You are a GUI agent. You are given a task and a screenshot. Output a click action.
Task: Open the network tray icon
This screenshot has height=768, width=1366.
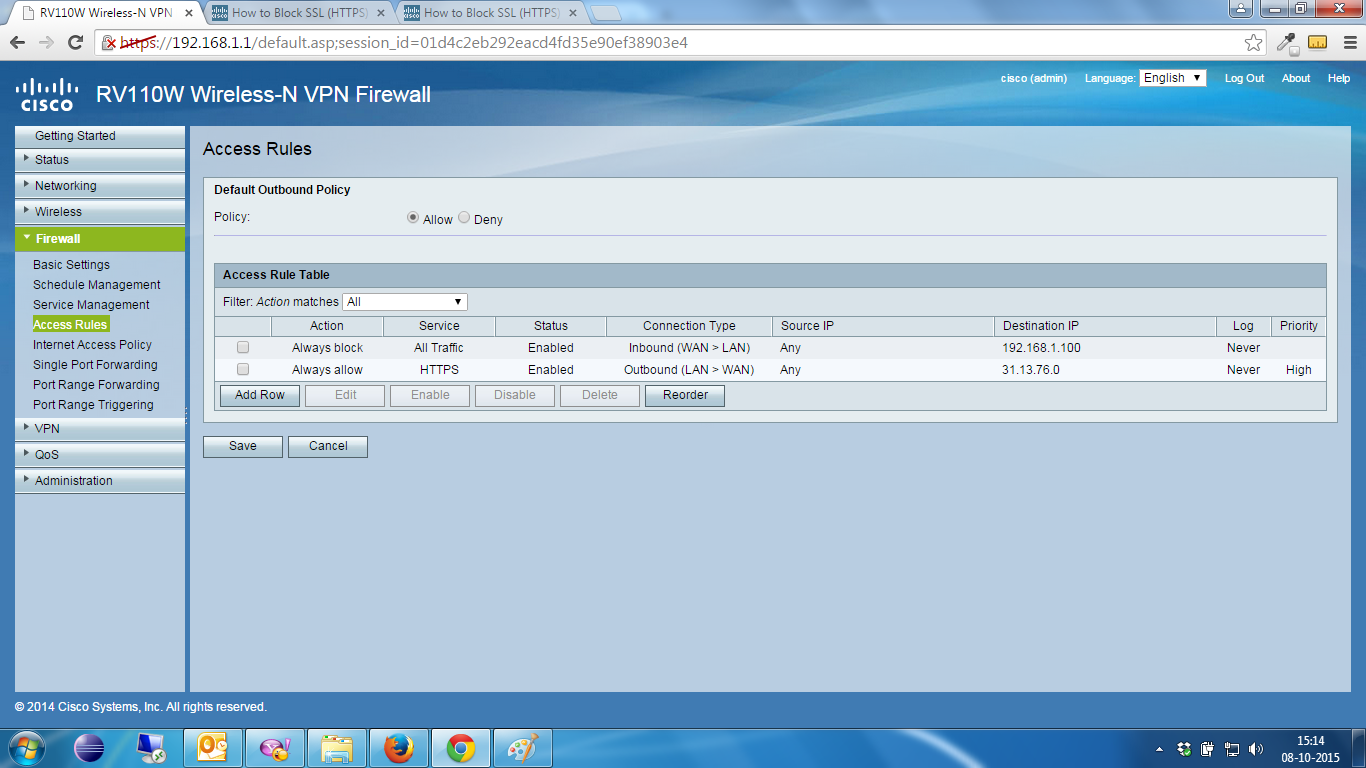click(x=1232, y=749)
